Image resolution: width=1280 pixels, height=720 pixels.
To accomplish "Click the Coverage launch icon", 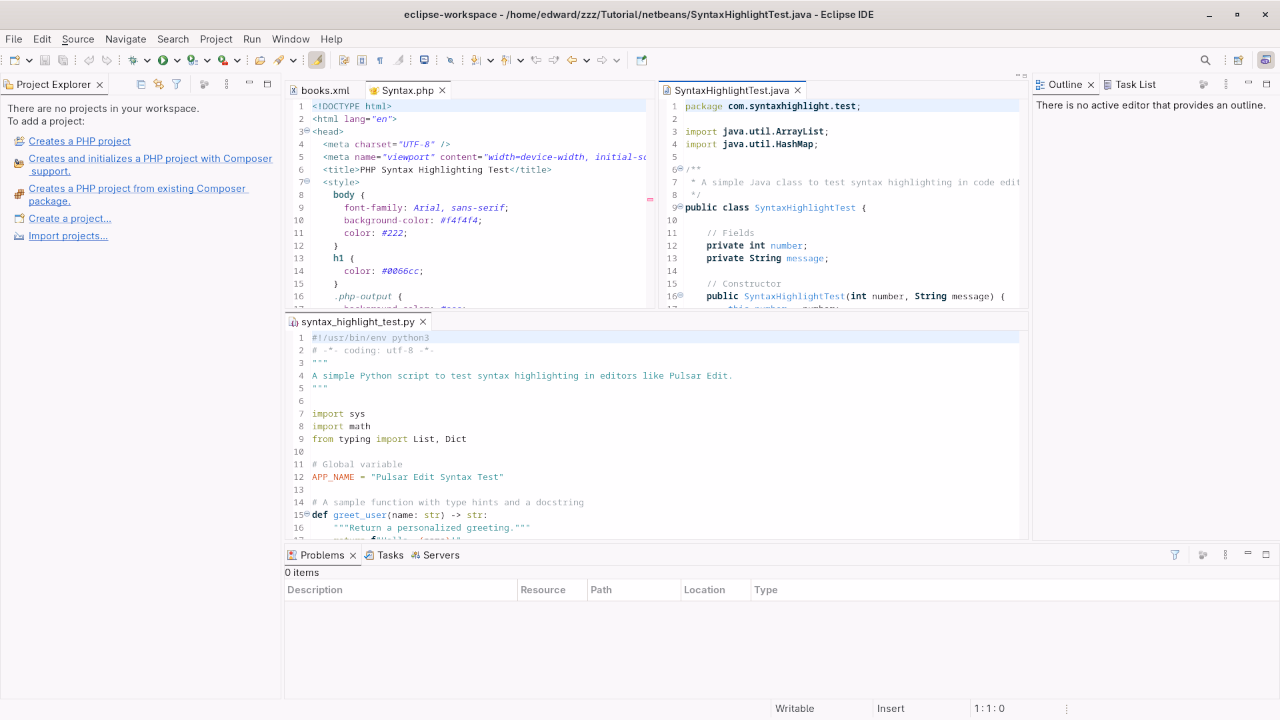I will [193, 60].
